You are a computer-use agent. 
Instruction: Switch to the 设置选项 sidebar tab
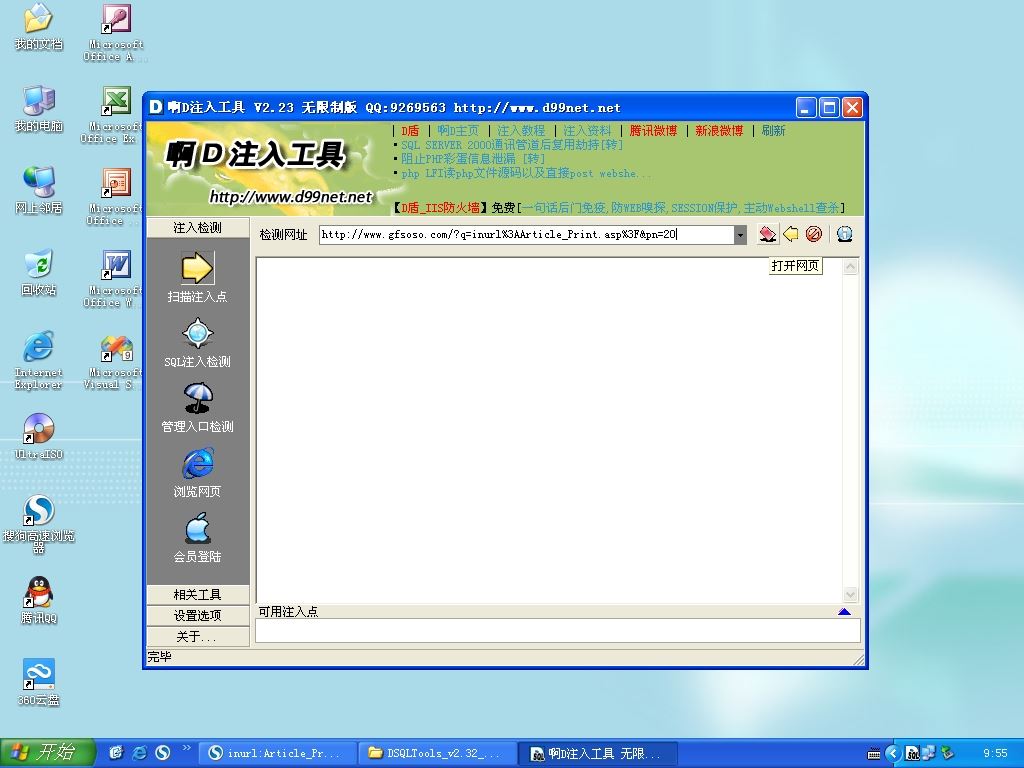pyautogui.click(x=197, y=615)
